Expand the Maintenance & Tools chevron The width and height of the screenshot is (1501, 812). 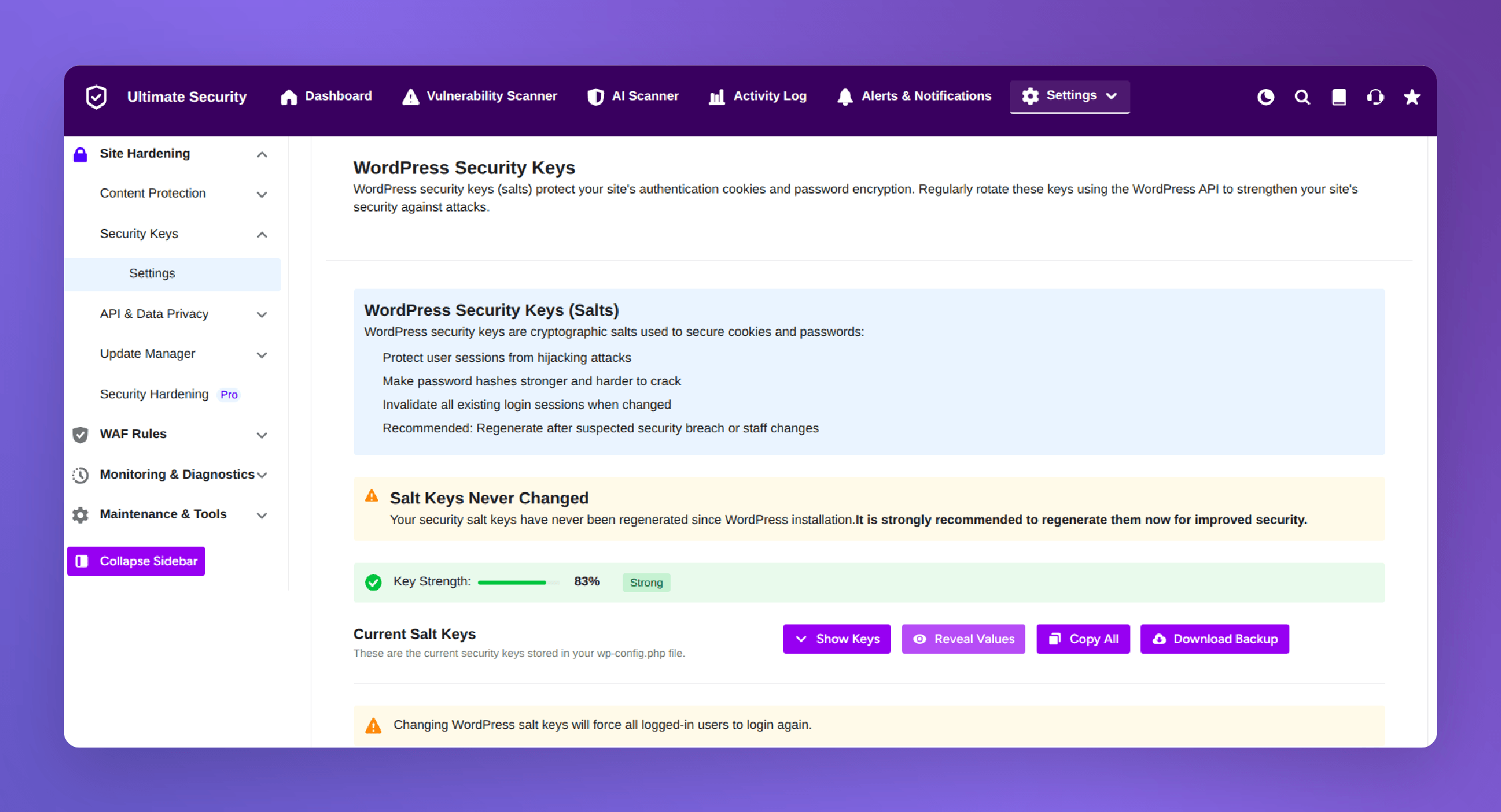[262, 515]
